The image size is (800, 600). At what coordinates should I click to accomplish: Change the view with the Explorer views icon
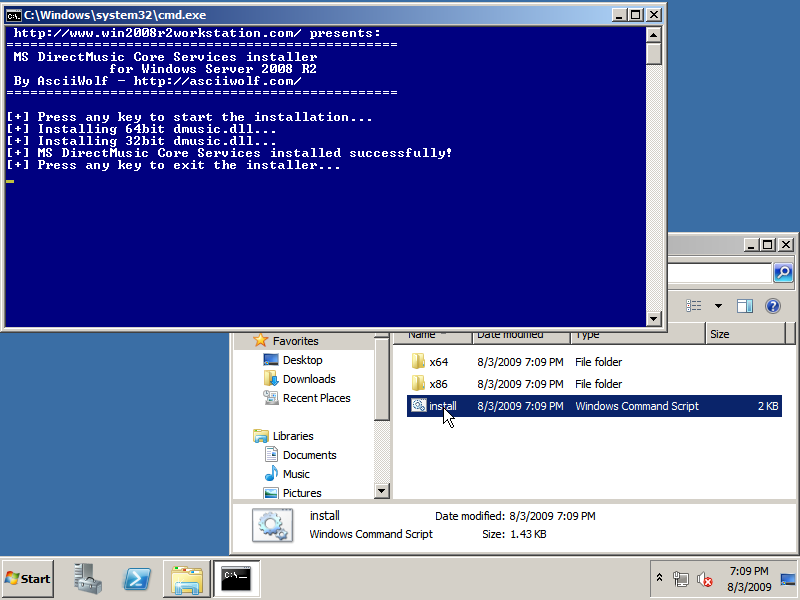(693, 306)
